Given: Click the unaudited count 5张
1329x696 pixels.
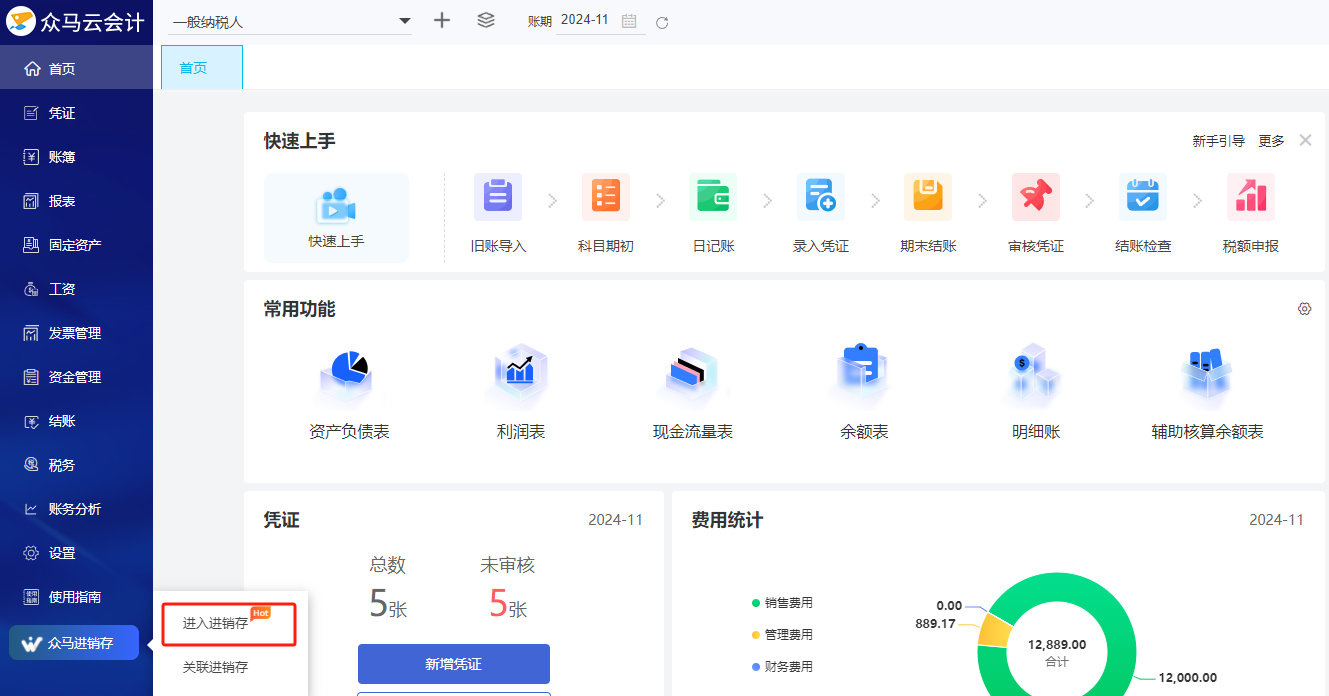Looking at the screenshot, I should (x=508, y=603).
